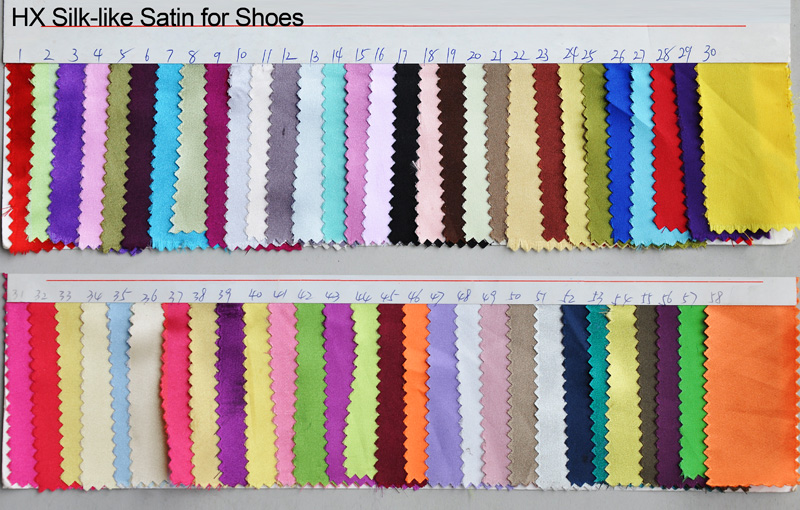
Task: Choose the red swatch number 32
Action: coord(45,395)
